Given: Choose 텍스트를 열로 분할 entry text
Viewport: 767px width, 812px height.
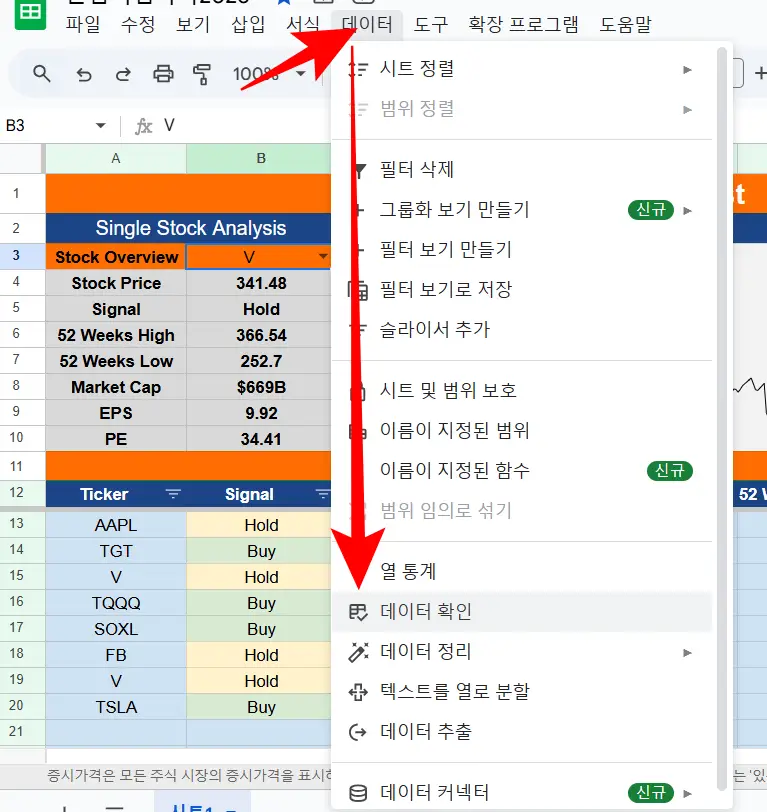Looking at the screenshot, I should [x=455, y=691].
